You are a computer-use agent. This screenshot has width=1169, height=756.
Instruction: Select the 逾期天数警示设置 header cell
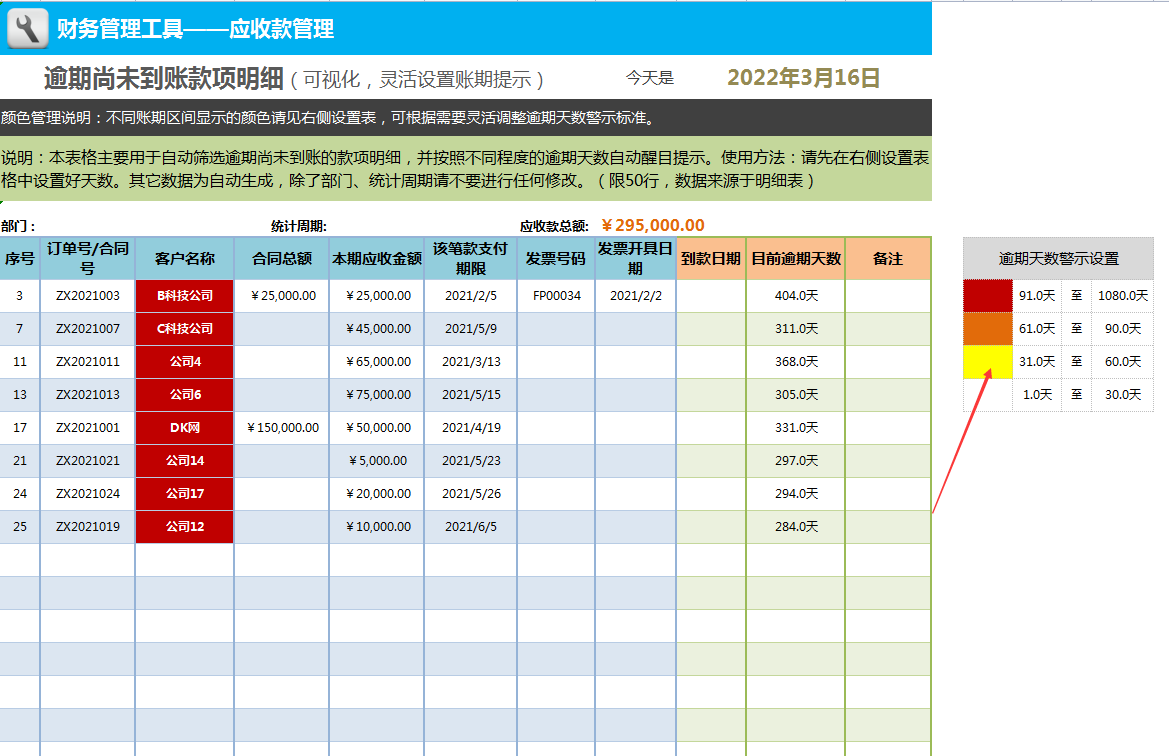click(1058, 259)
